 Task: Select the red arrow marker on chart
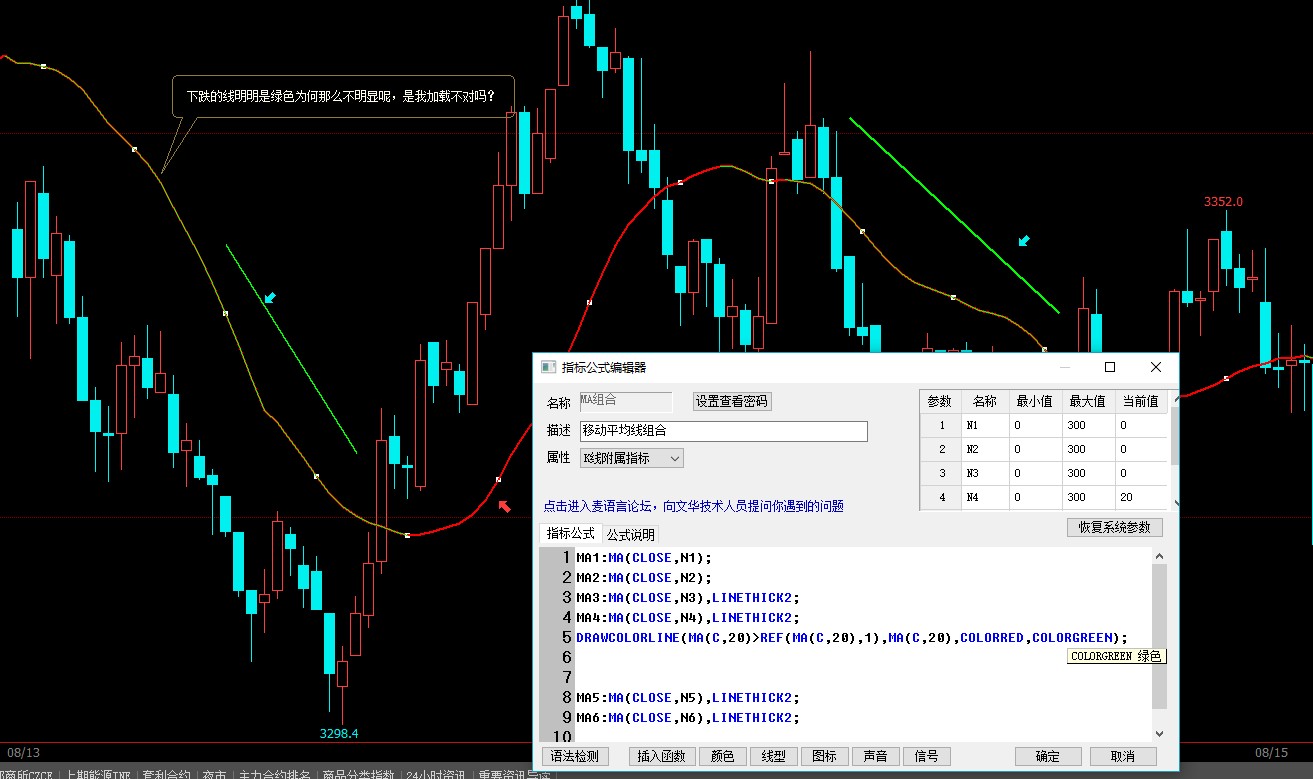[505, 507]
